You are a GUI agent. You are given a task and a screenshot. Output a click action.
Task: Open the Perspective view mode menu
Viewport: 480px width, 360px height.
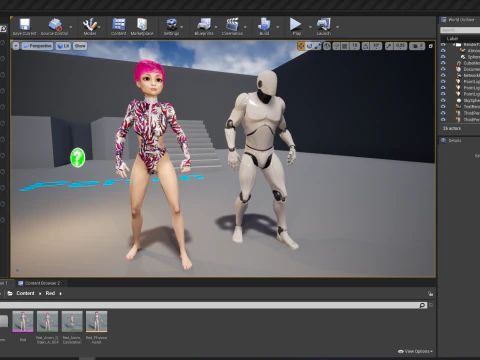(x=37, y=46)
